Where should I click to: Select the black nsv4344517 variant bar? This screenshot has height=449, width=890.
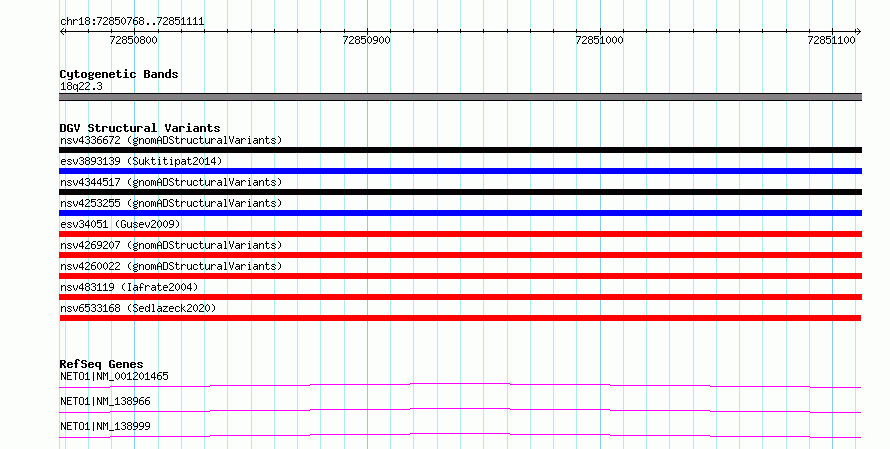pos(460,192)
